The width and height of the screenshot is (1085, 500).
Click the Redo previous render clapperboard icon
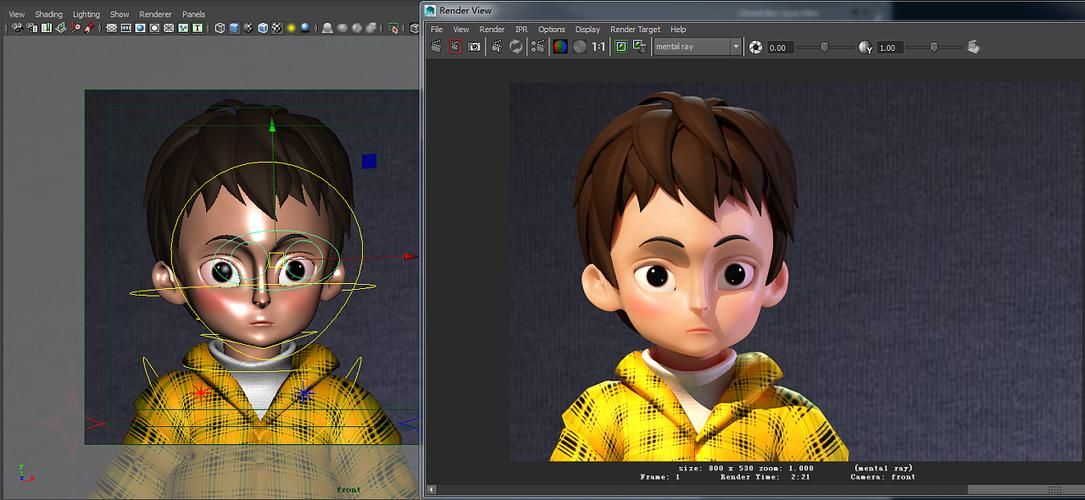tap(436, 47)
